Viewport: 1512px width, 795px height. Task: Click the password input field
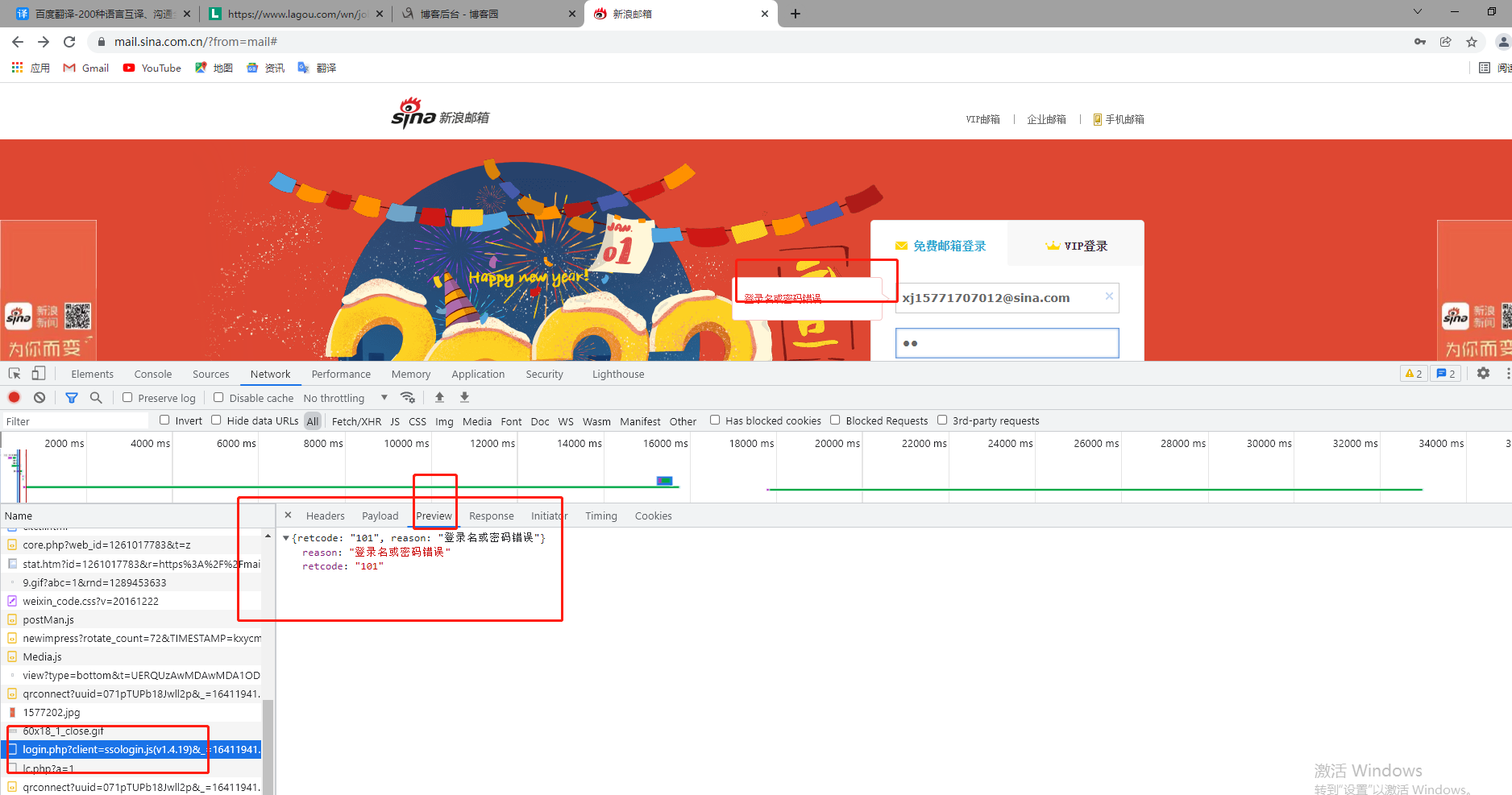(x=1007, y=343)
